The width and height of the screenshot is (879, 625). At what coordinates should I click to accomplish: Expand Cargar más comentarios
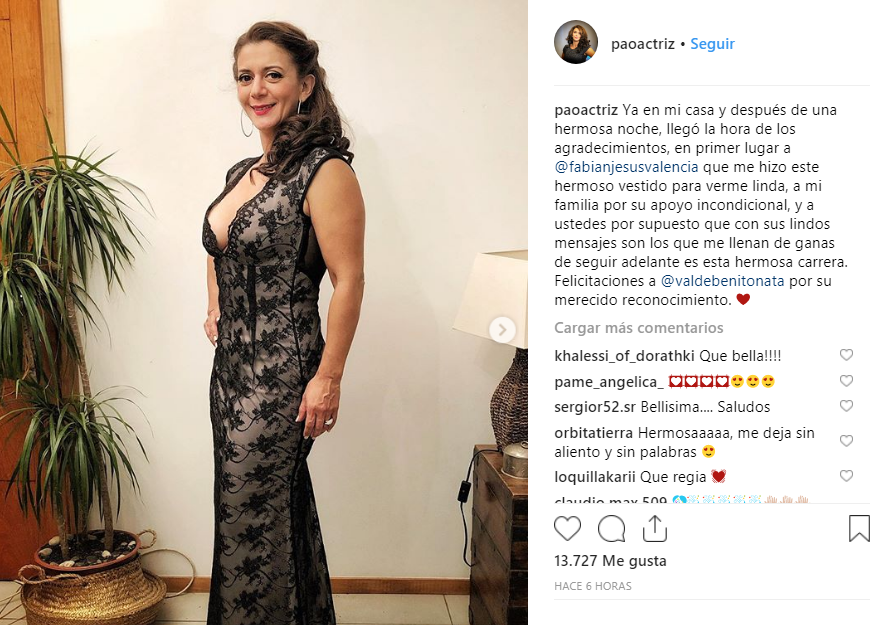coord(639,328)
